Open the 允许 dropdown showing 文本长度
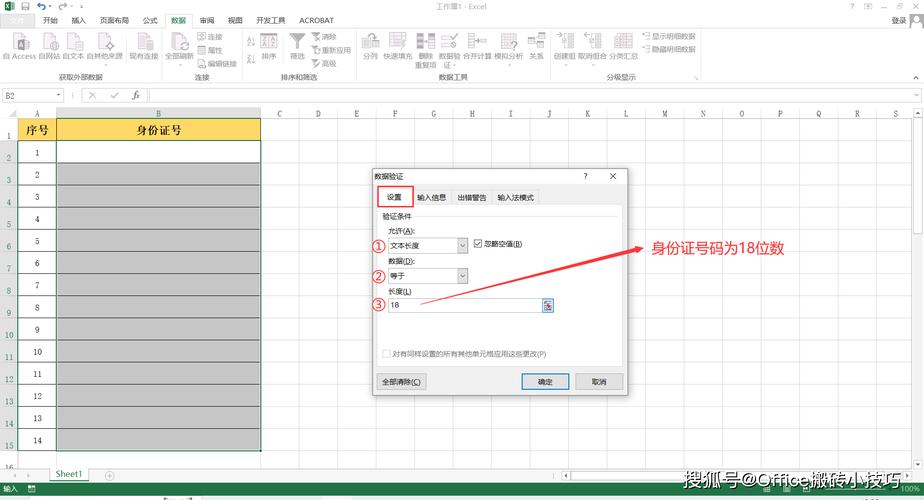Screen dimensions: 924x500 (x=462, y=245)
